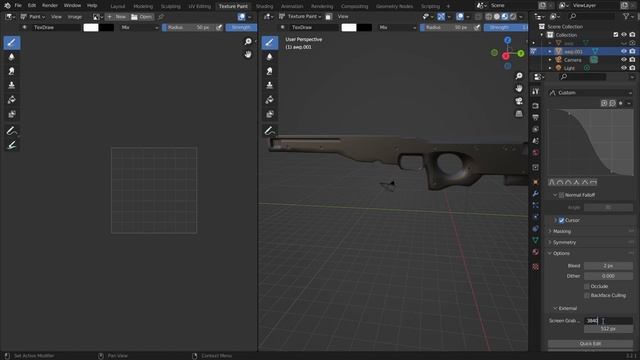The image size is (640, 360).
Task: Select the Annotate tool in 3D viewport toolbar
Action: [270, 131]
